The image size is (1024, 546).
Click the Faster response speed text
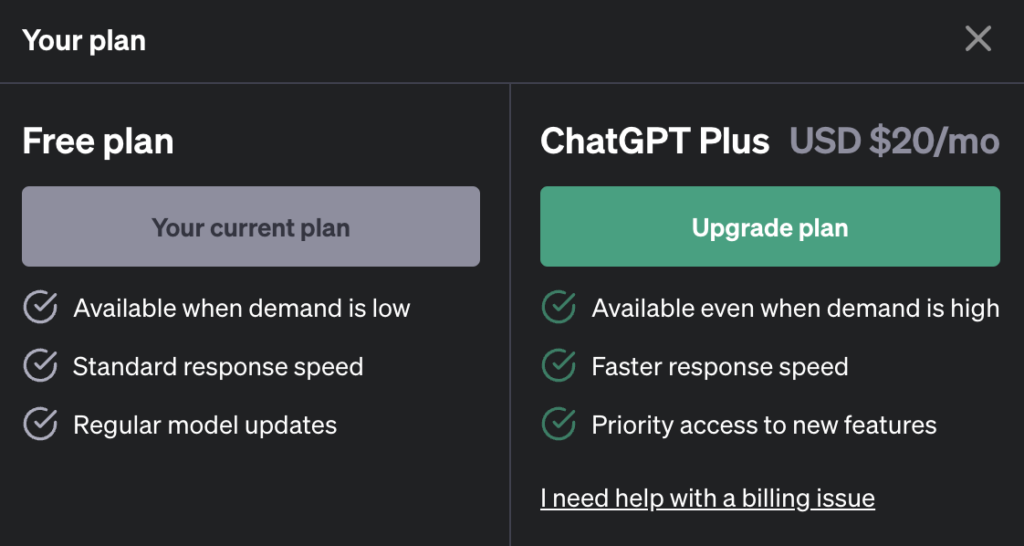click(x=720, y=366)
